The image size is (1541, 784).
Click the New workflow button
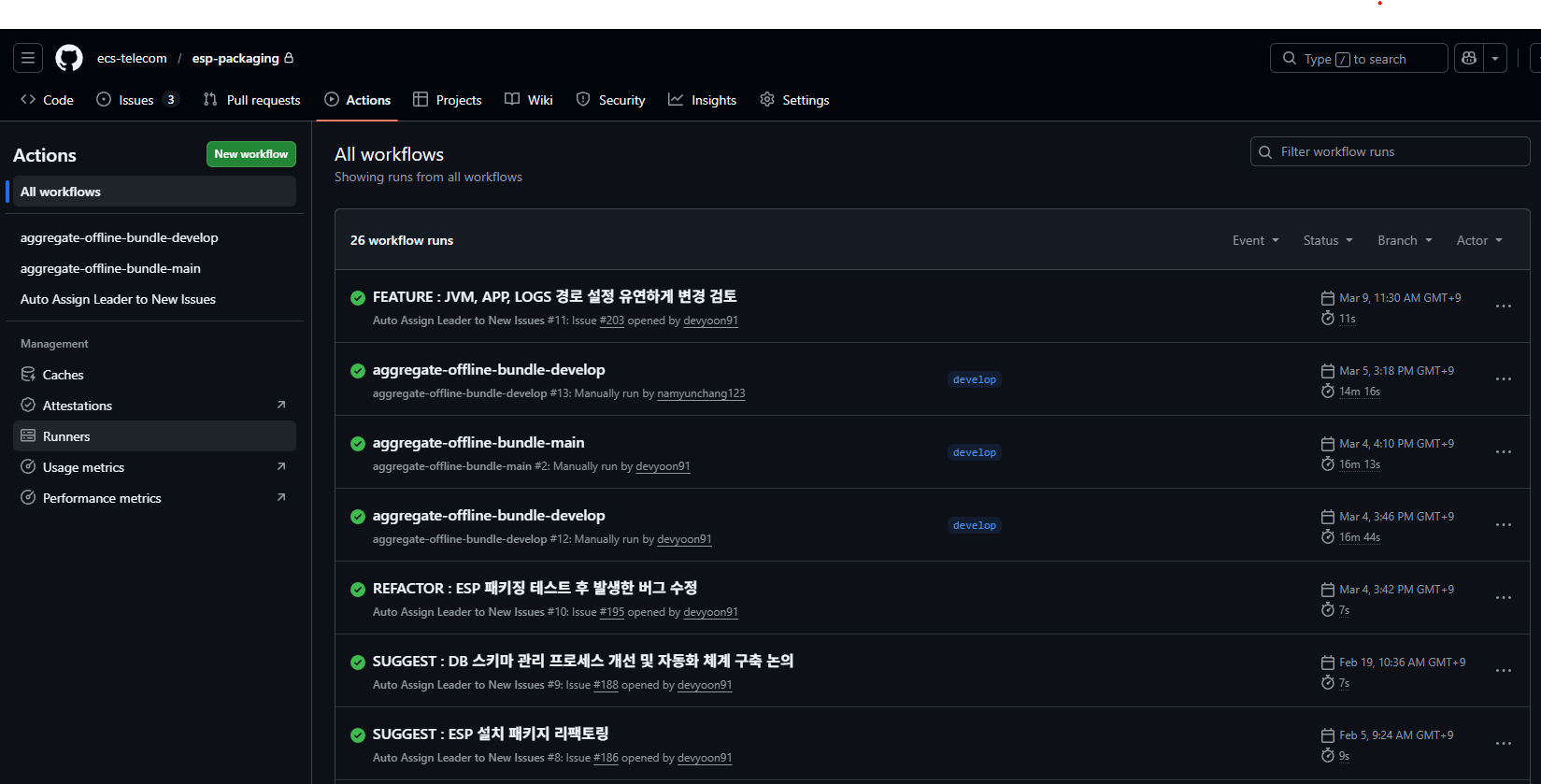pos(251,154)
